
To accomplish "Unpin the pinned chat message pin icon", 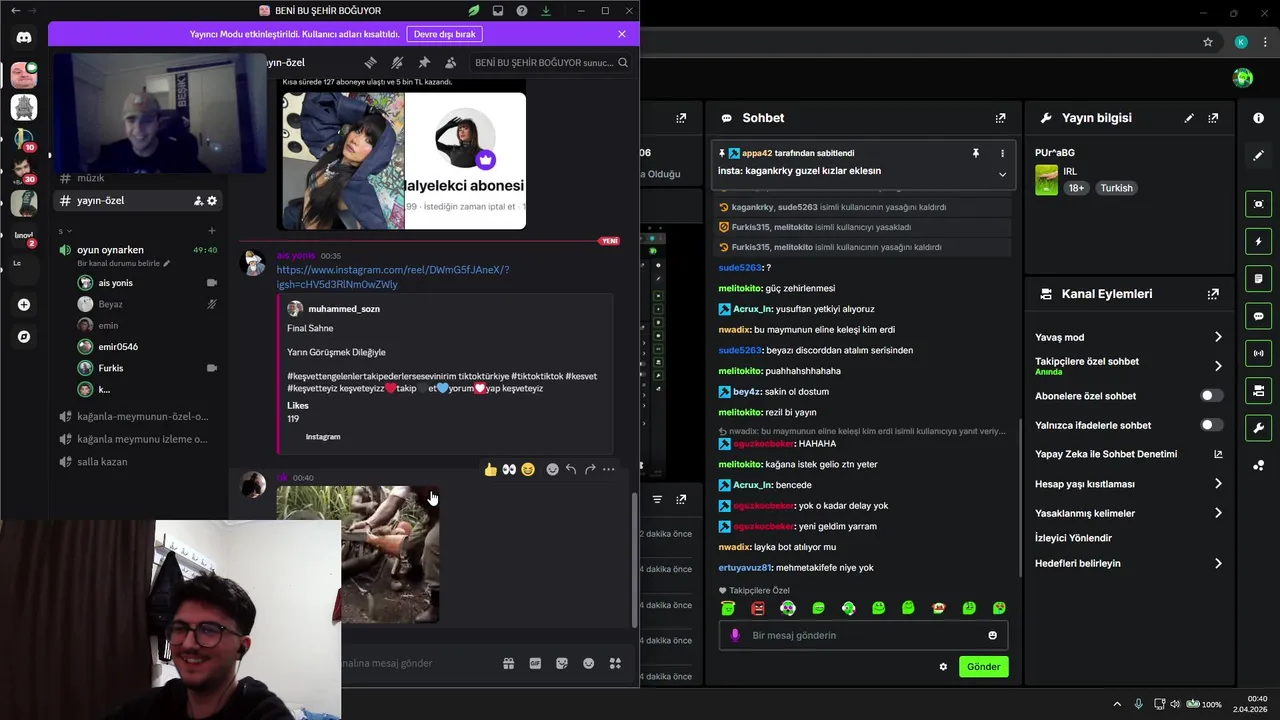I will (x=976, y=153).
